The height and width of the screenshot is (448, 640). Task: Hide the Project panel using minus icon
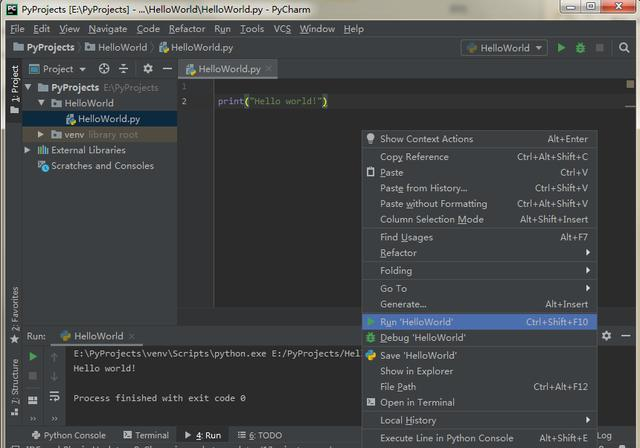click(x=167, y=69)
